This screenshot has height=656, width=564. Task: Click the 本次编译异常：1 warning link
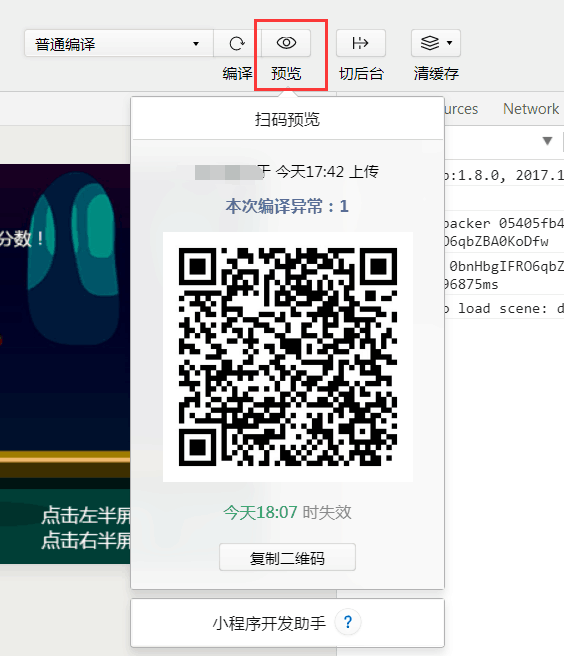tap(287, 206)
